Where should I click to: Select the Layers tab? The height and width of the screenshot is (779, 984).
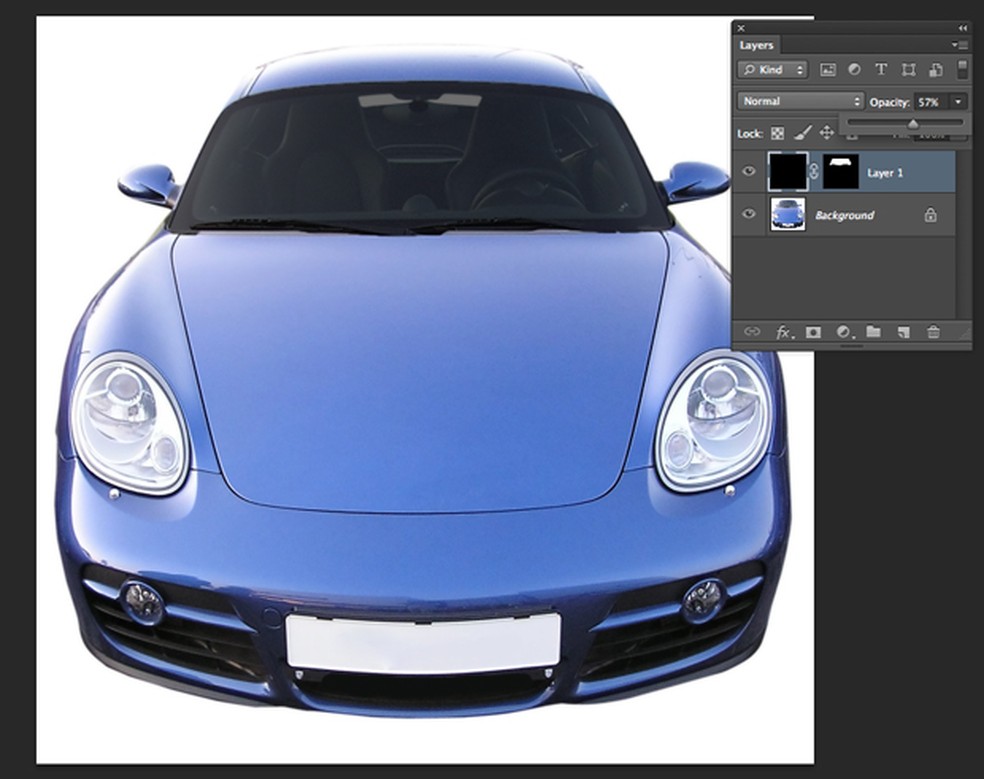point(756,46)
